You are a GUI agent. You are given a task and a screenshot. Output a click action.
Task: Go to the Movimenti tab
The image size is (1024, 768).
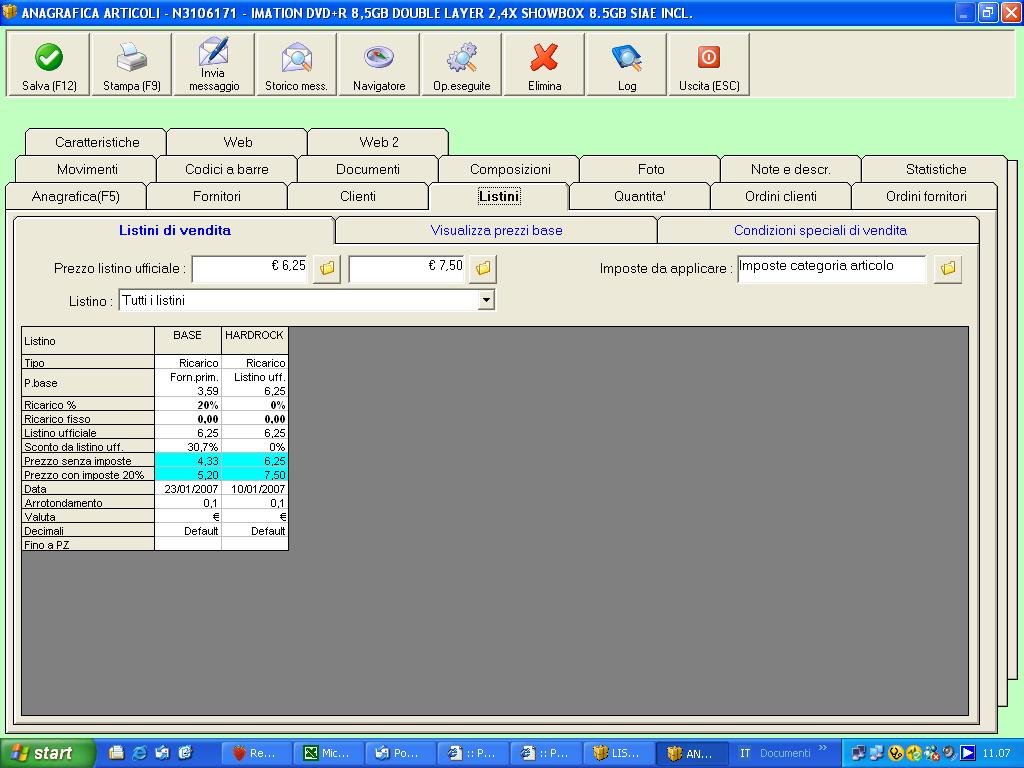pyautogui.click(x=87, y=170)
